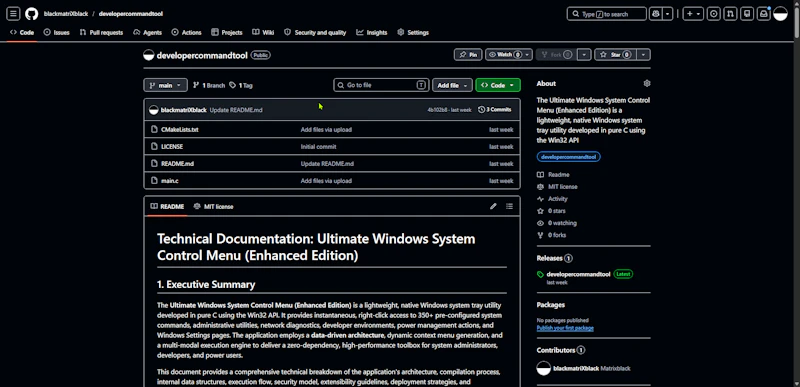Switch to the Agents tab
This screenshot has height=387, width=800.
click(147, 33)
